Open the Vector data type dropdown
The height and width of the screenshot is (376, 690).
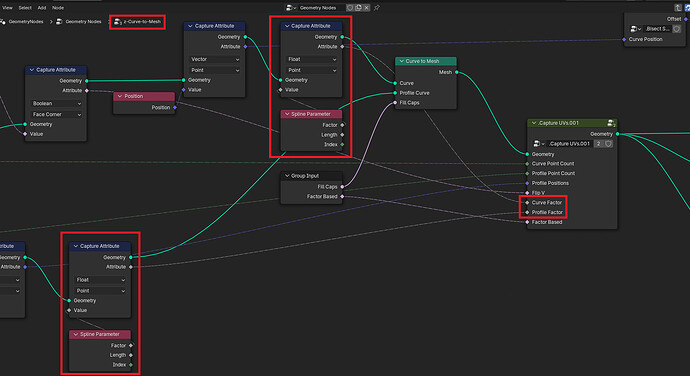pyautogui.click(x=215, y=59)
